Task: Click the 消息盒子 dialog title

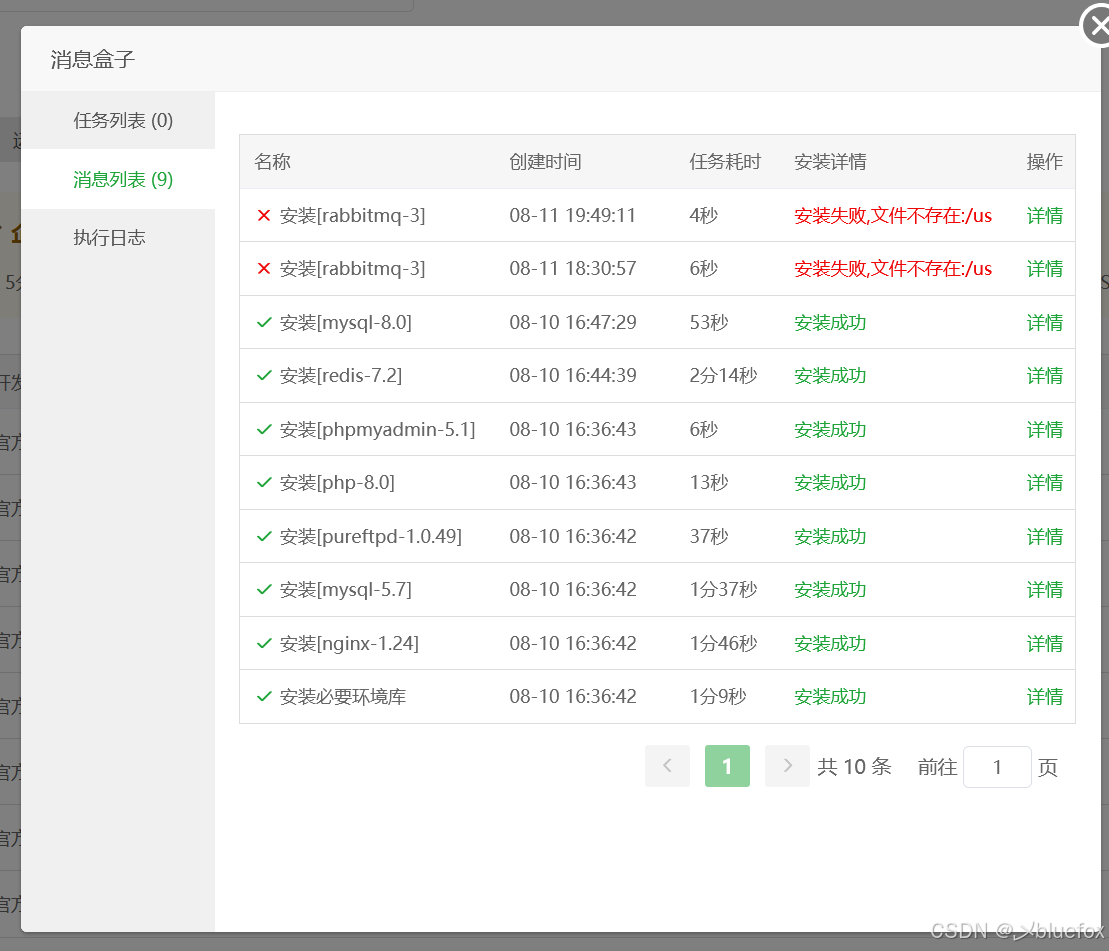Action: click(93, 59)
